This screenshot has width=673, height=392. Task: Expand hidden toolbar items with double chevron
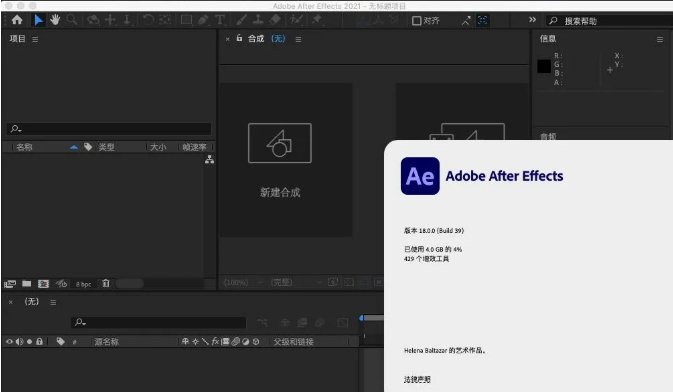point(532,20)
